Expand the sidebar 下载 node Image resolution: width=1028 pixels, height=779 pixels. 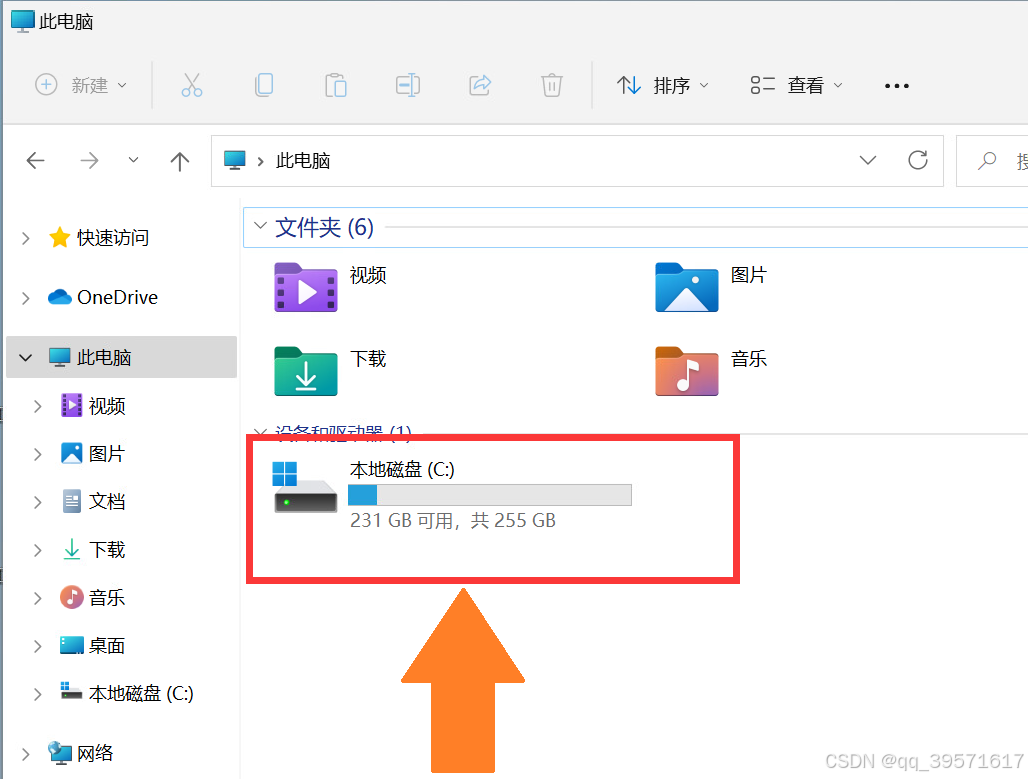point(37,550)
